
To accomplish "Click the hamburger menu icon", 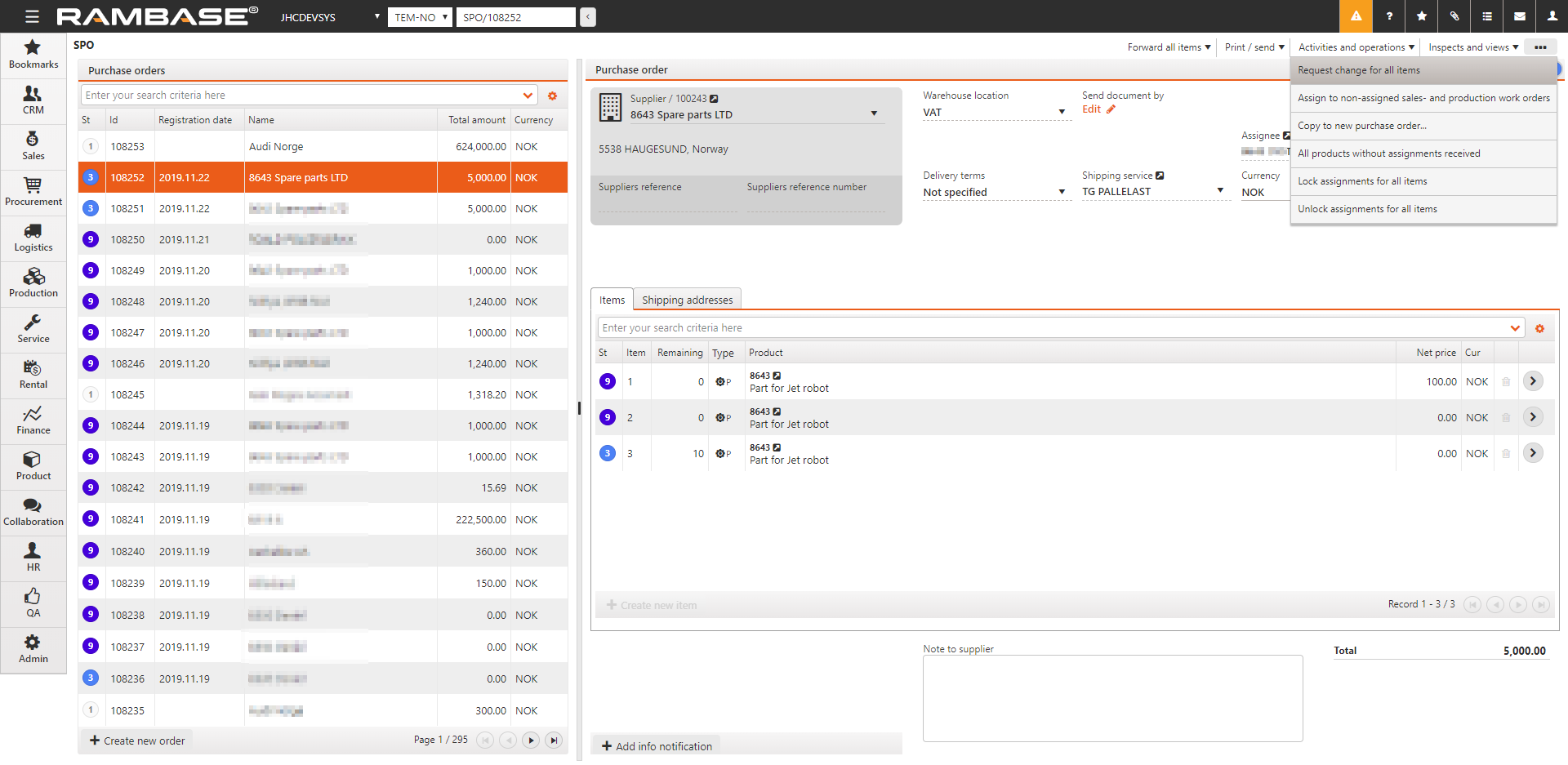I will tap(32, 16).
